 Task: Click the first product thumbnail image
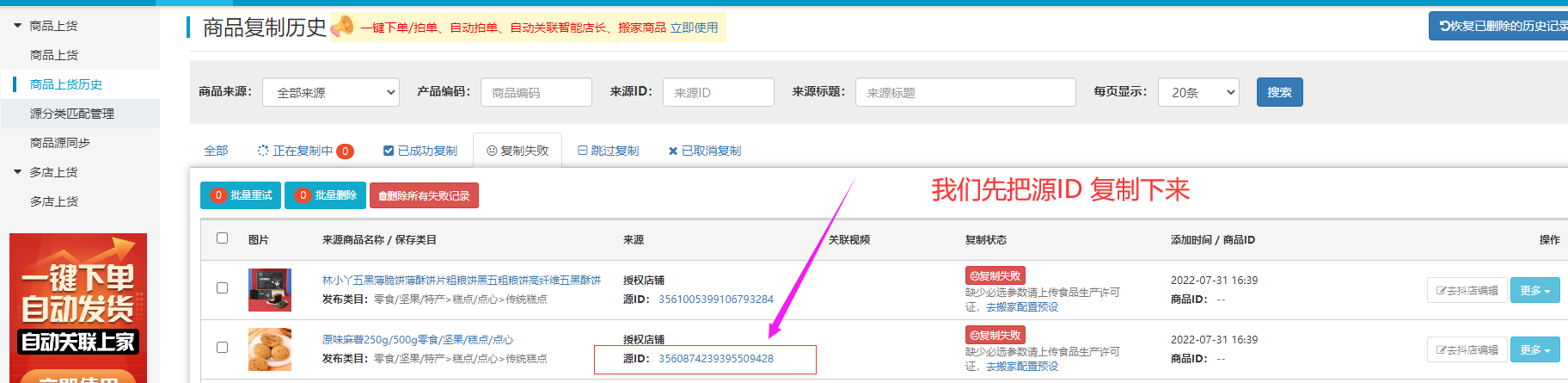[x=270, y=289]
